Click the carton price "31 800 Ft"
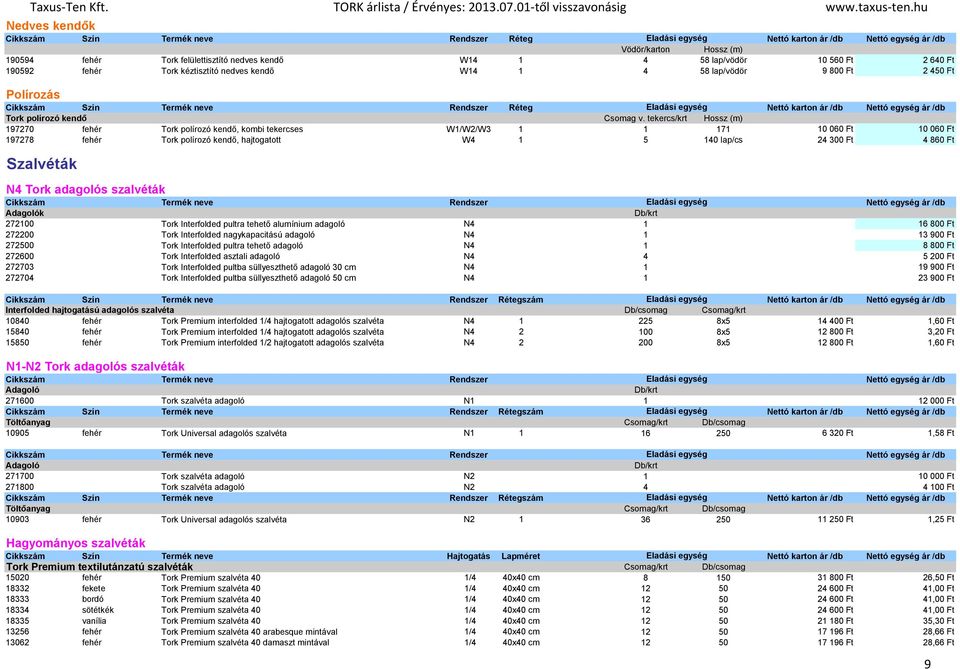This screenshot has width=960, height=669. [x=835, y=578]
